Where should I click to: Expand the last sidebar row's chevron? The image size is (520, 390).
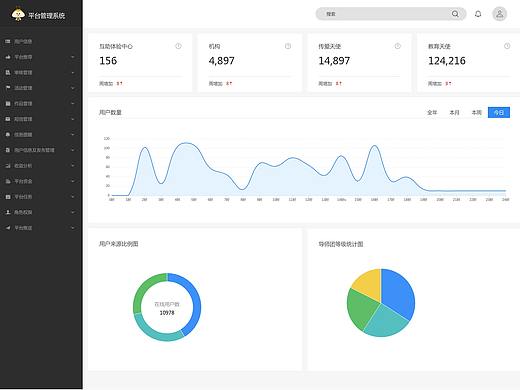(x=73, y=228)
